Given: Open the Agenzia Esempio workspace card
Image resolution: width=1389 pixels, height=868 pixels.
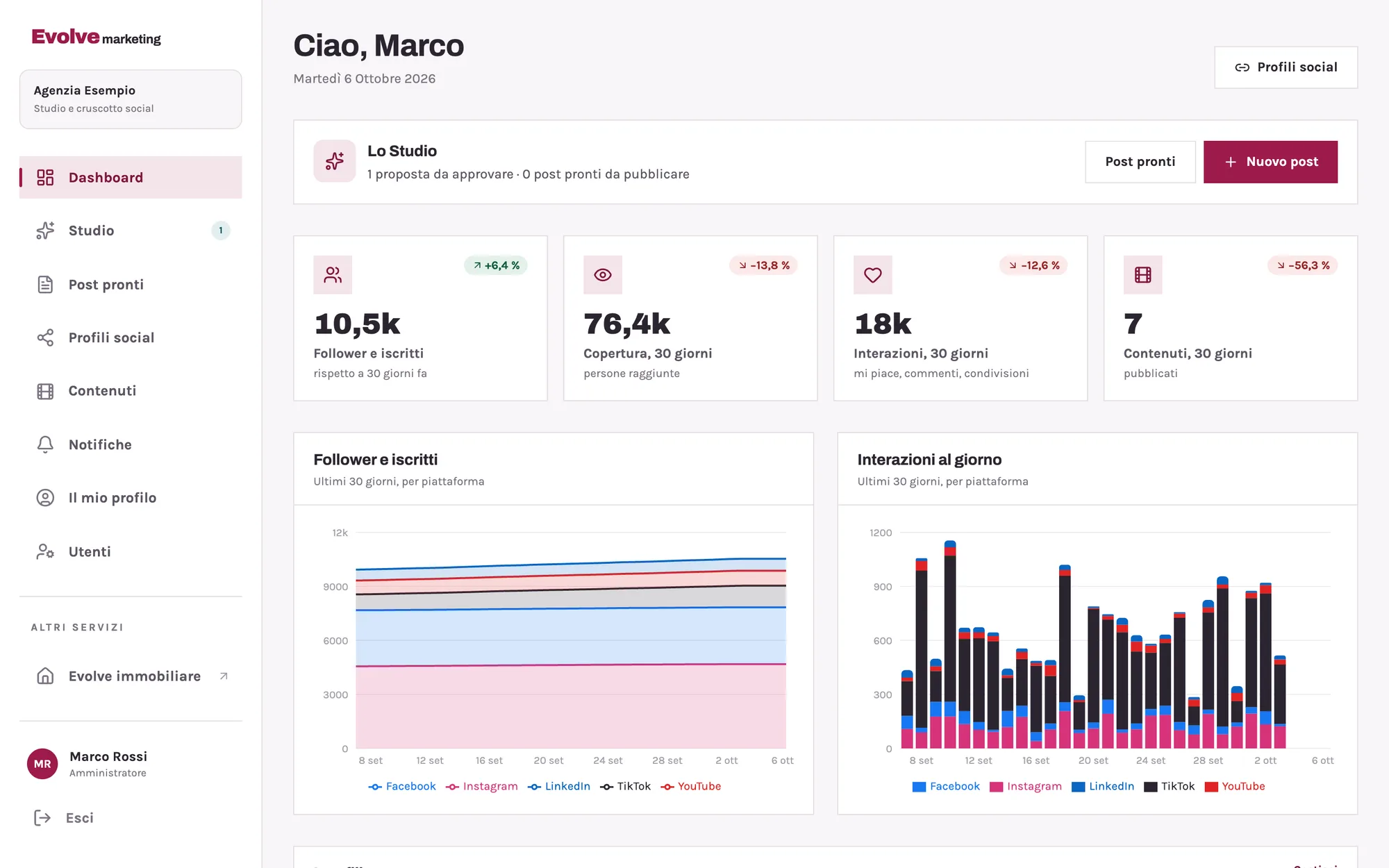Looking at the screenshot, I should 131,99.
